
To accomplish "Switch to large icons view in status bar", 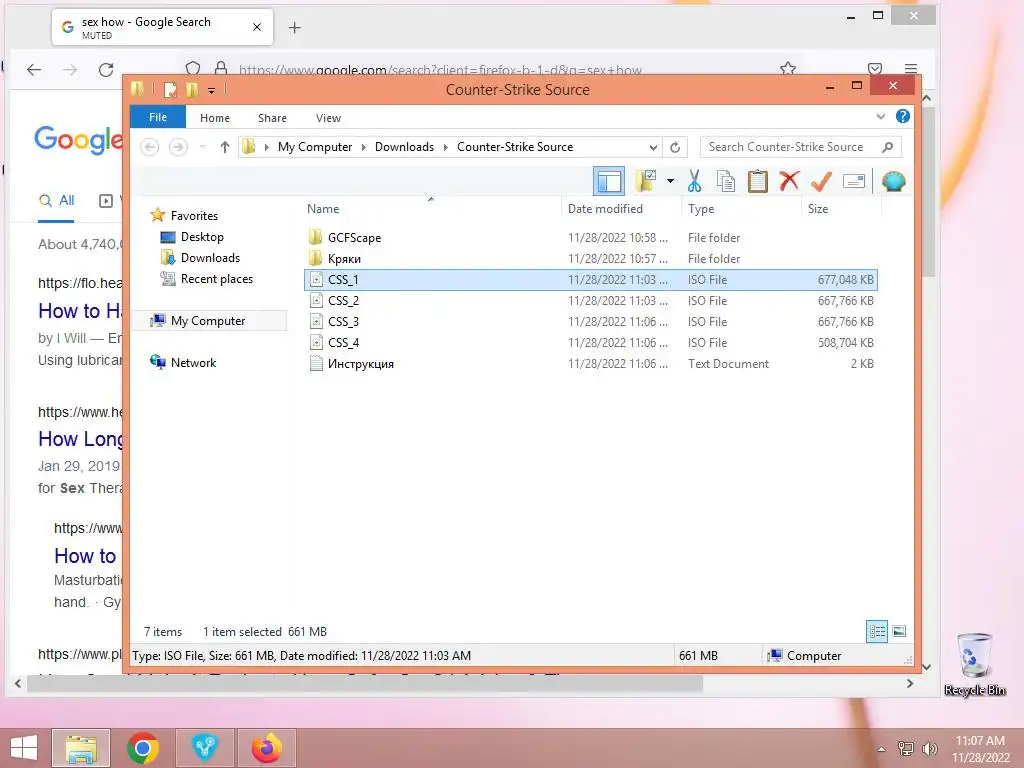I will pyautogui.click(x=899, y=631).
